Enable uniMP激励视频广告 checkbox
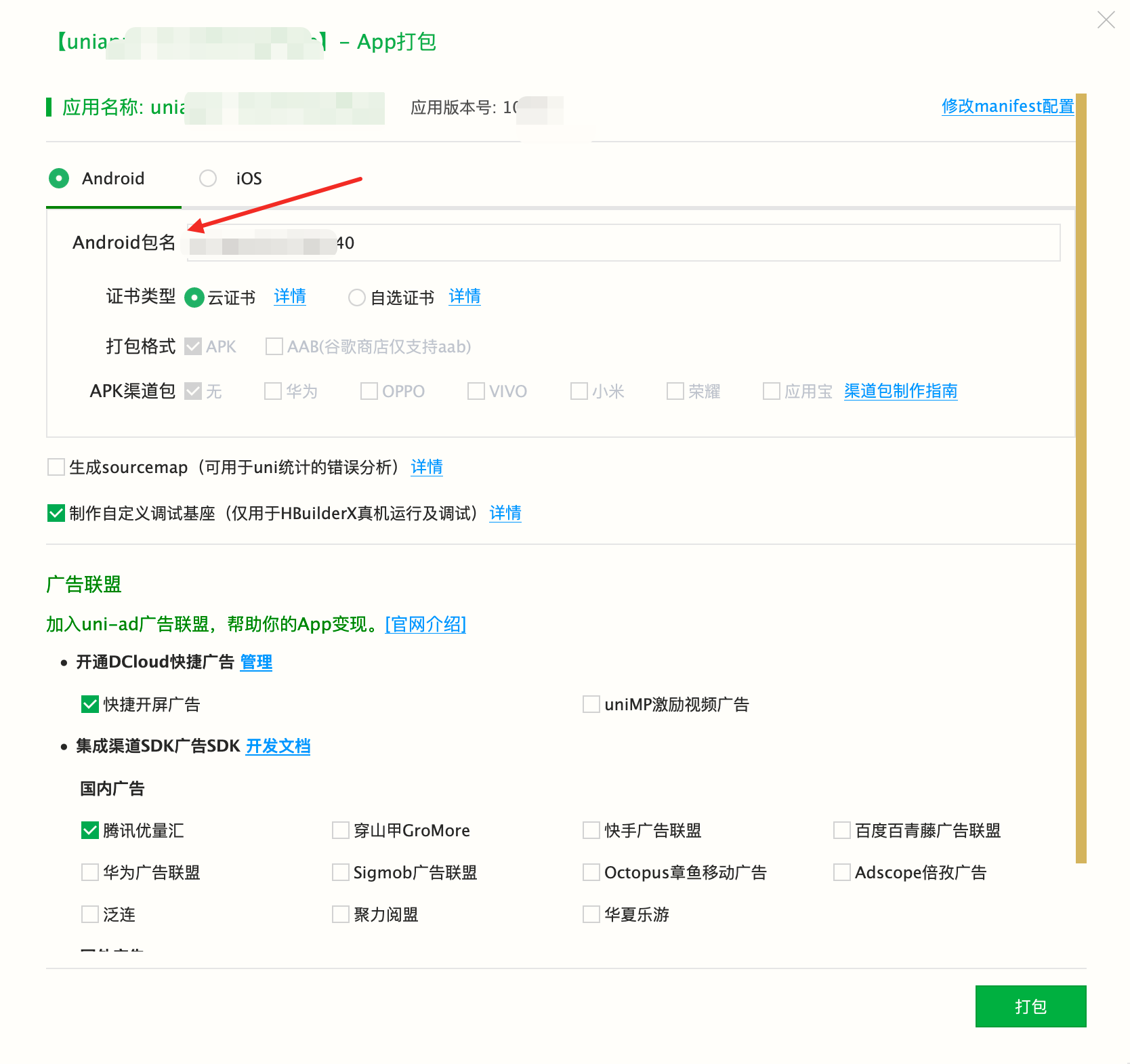The width and height of the screenshot is (1130, 1064). coord(591,704)
